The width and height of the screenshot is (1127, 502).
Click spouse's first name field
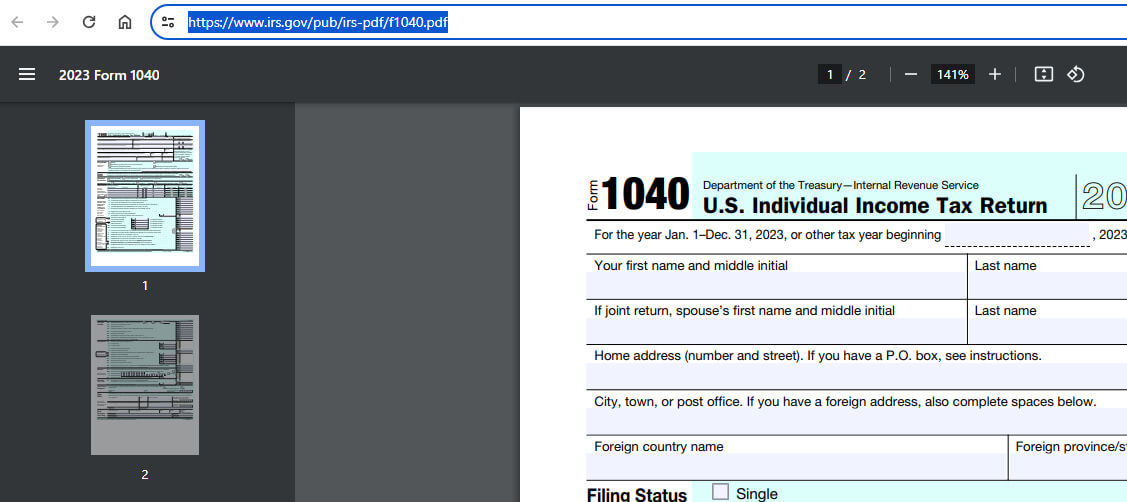(x=776, y=331)
